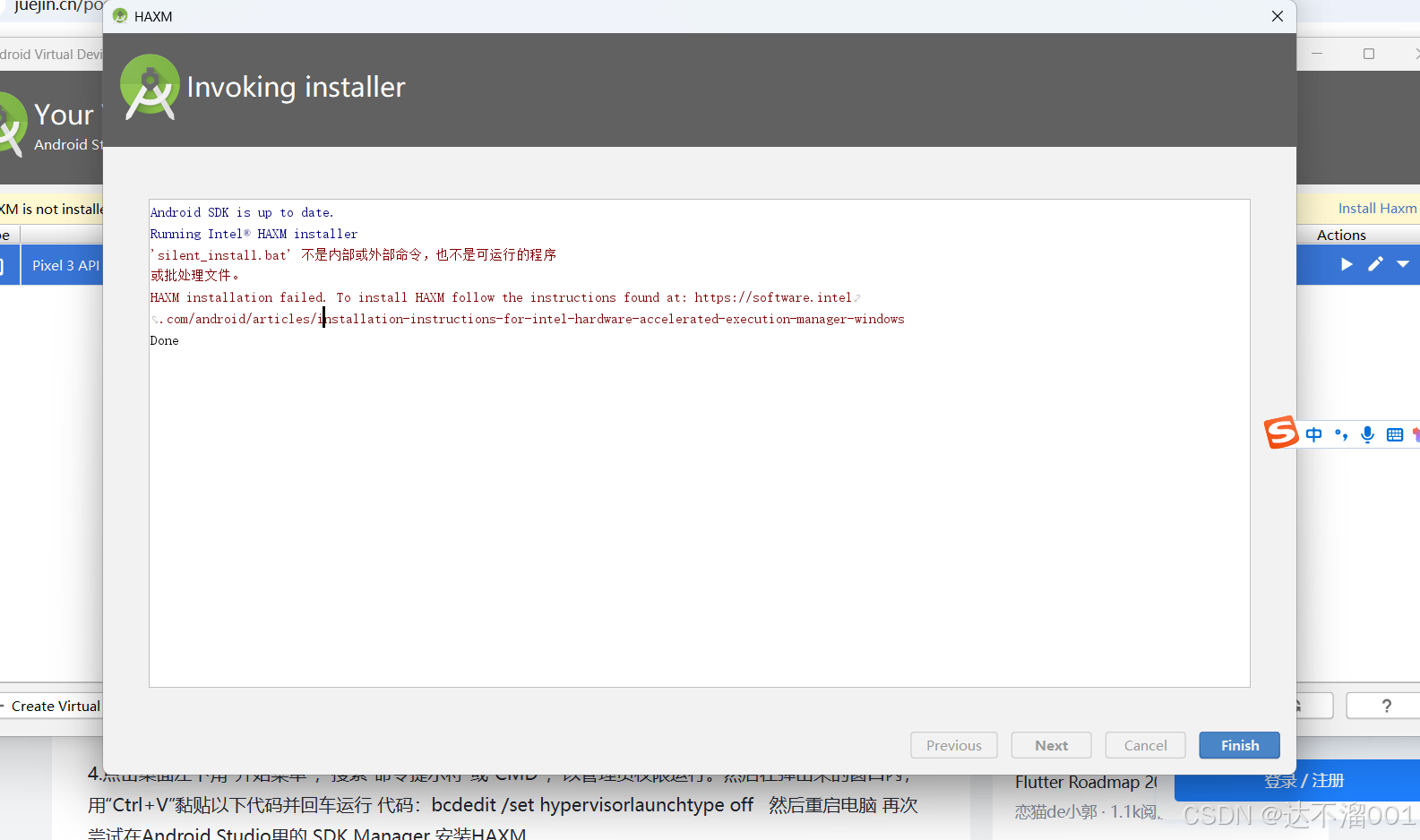Click the disabled Cancel button
Viewport: 1420px width, 840px height.
click(x=1145, y=745)
